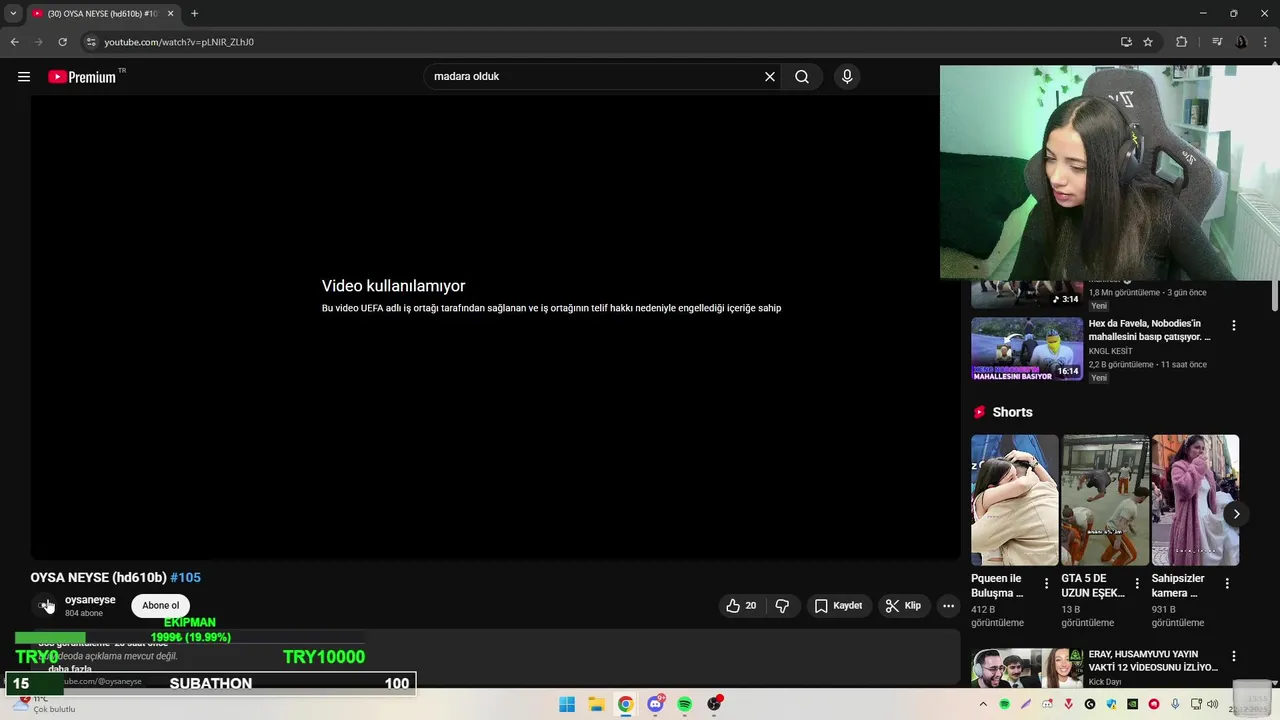View site information icon in address bar
Viewport: 1280px width, 720px height.
coord(91,42)
